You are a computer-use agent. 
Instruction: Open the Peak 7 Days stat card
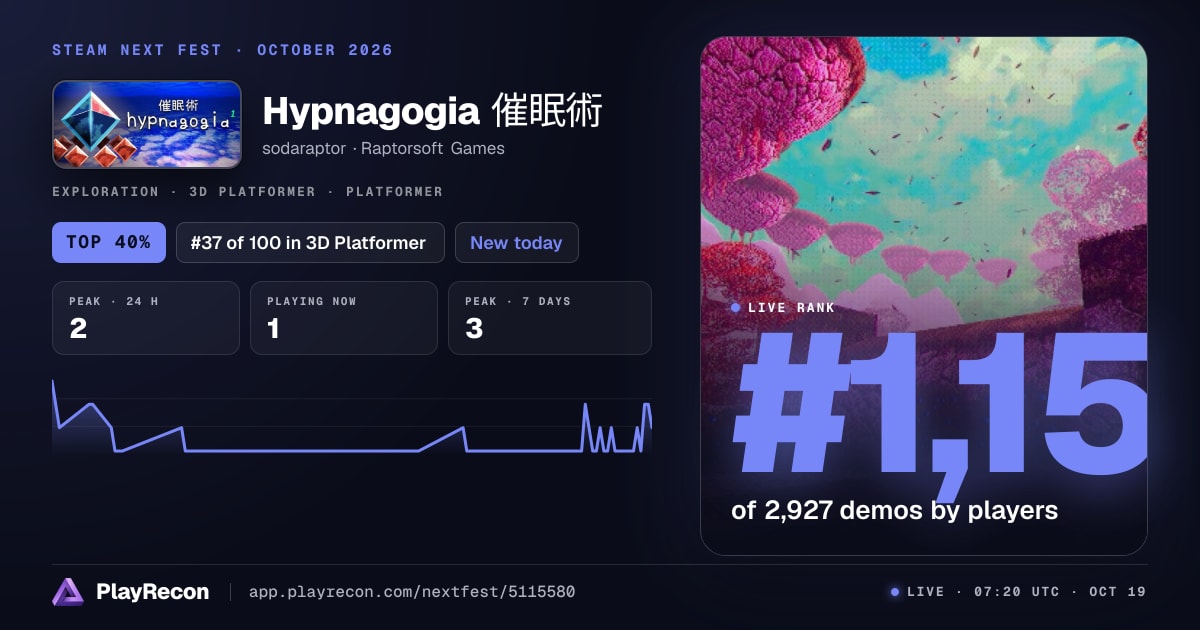point(550,318)
